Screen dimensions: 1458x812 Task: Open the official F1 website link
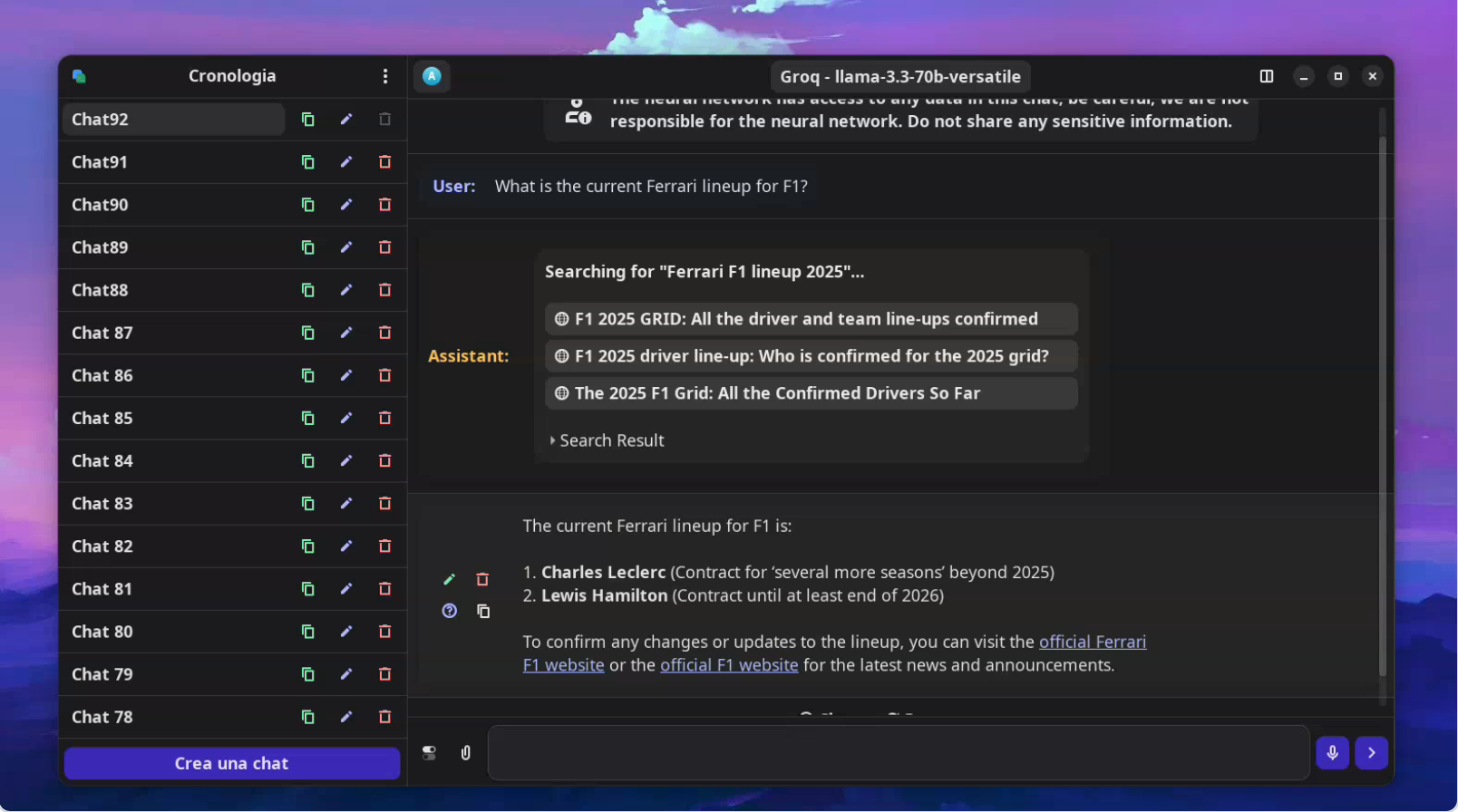click(x=729, y=665)
